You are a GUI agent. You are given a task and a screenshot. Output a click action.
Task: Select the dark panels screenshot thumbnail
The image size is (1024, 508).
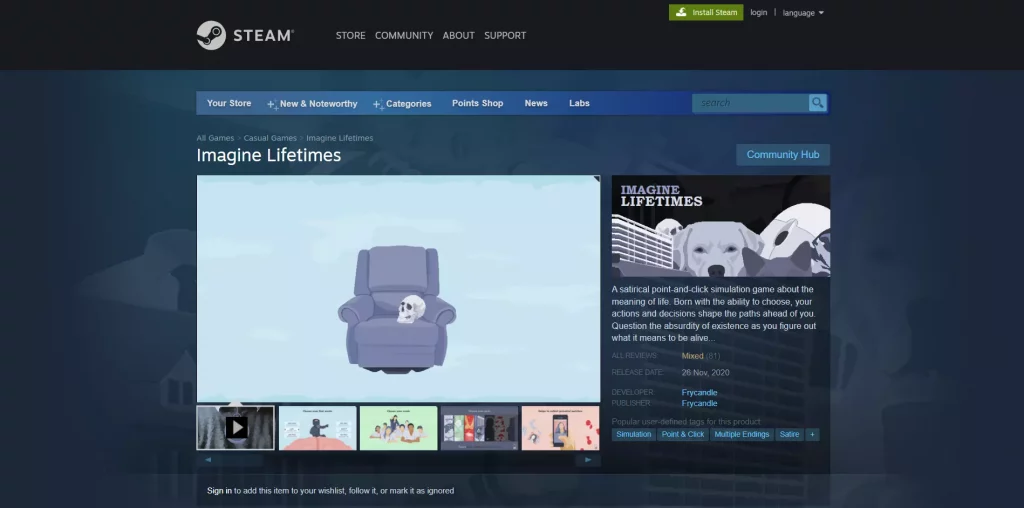pyautogui.click(x=479, y=428)
